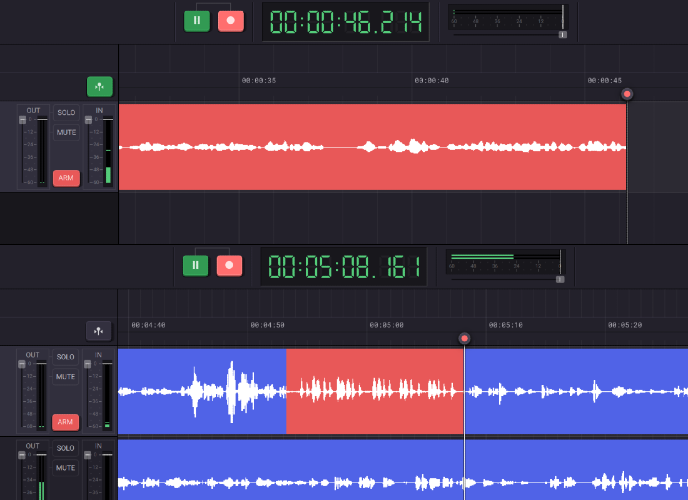Click the record button beside the 00:05:08.161 timer
The width and height of the screenshot is (688, 500).
[230, 265]
